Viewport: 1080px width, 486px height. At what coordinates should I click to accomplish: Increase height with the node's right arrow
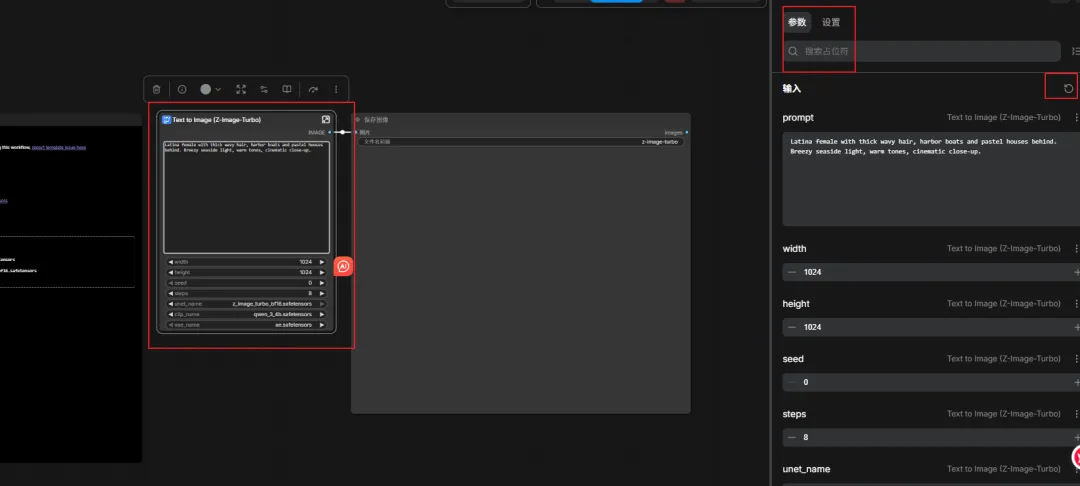(321, 273)
